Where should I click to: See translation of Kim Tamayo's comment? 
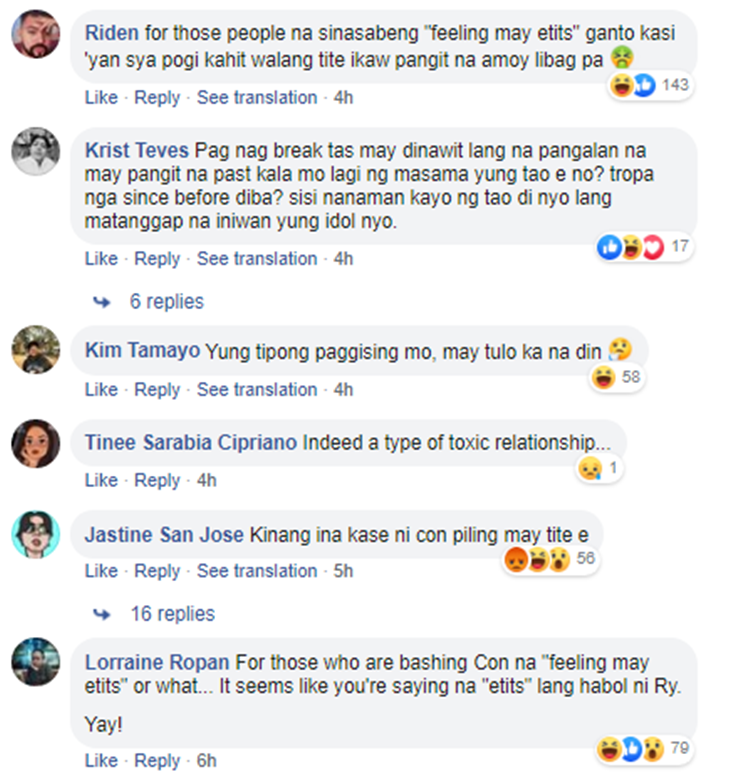click(257, 390)
